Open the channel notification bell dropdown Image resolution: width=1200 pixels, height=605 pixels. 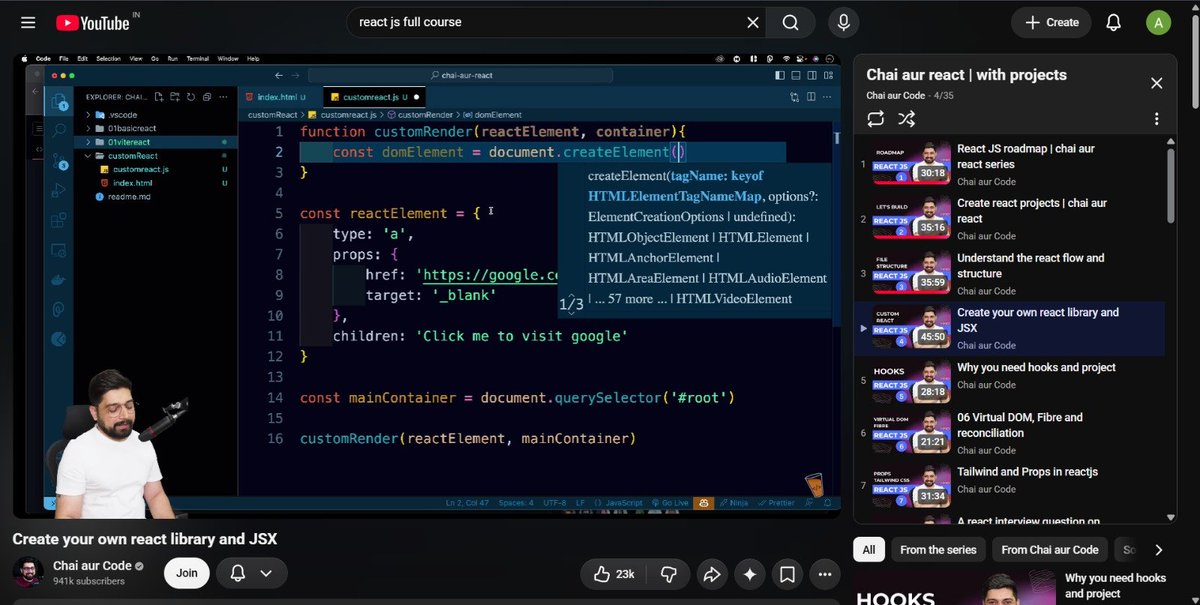point(250,573)
